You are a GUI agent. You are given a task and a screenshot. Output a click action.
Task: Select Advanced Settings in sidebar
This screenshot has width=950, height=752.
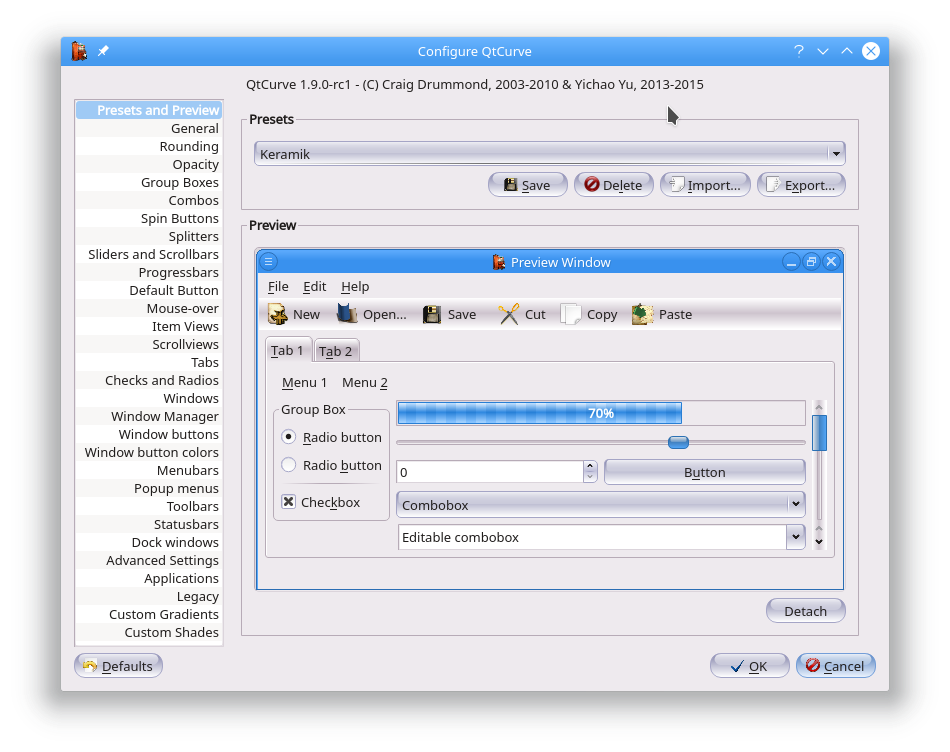coord(149,561)
